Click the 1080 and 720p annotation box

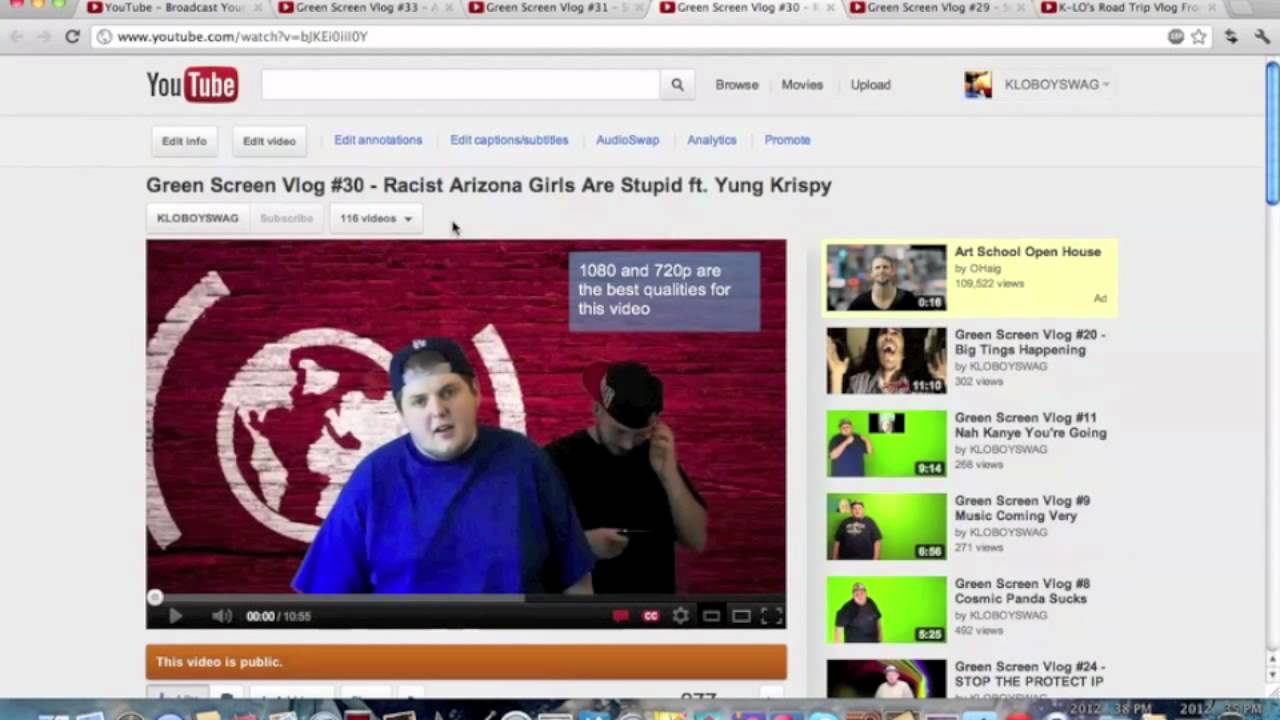pyautogui.click(x=664, y=291)
